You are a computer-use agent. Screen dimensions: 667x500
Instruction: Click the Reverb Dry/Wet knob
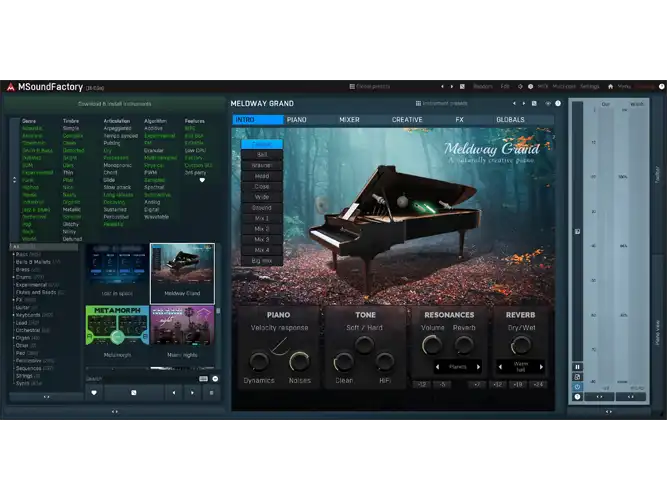521,345
